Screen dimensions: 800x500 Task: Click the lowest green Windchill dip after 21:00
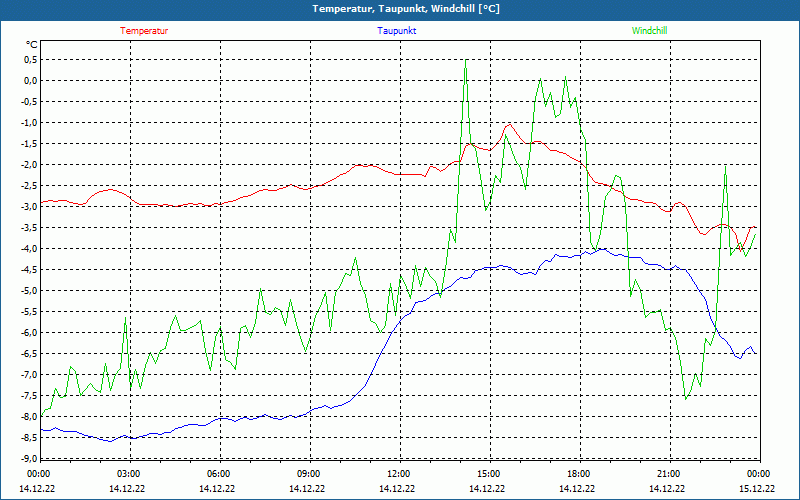[686, 399]
